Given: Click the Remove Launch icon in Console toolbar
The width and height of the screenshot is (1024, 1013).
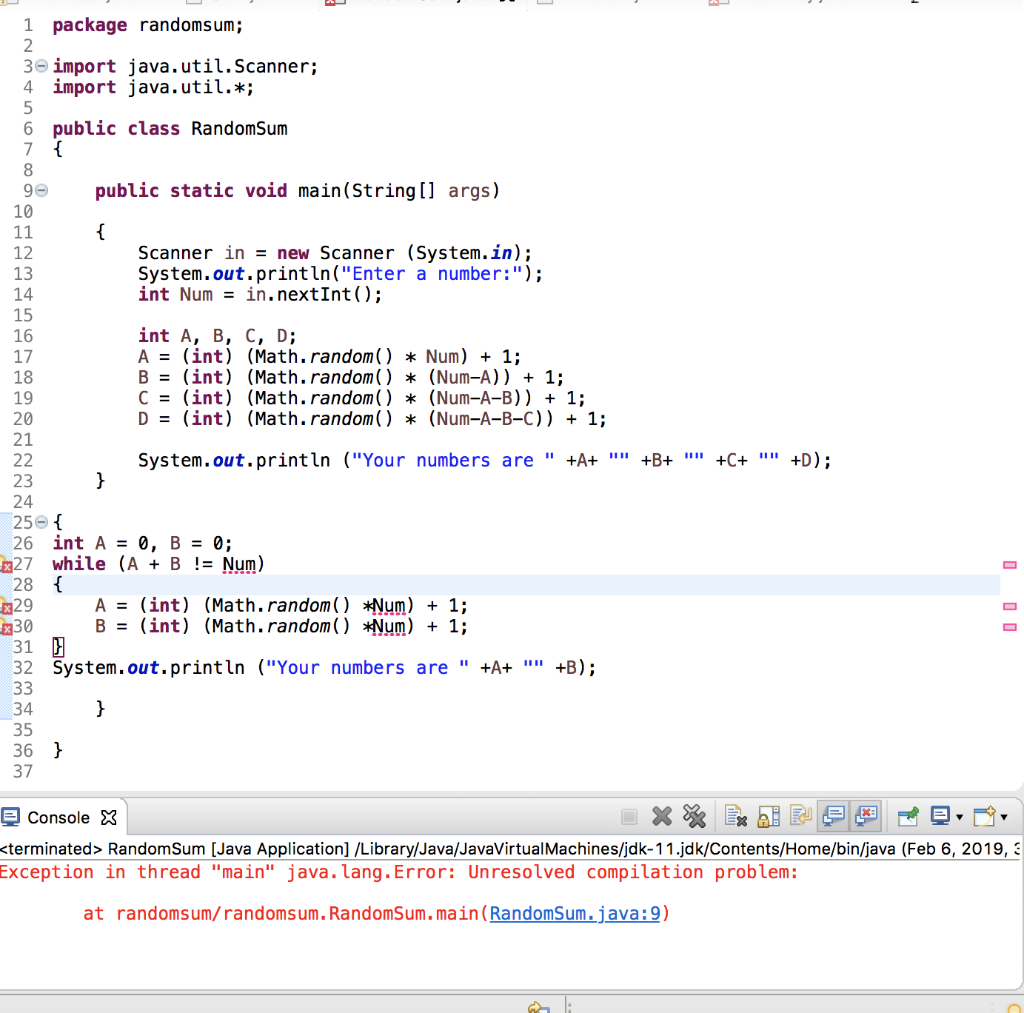Looking at the screenshot, I should click(660, 816).
